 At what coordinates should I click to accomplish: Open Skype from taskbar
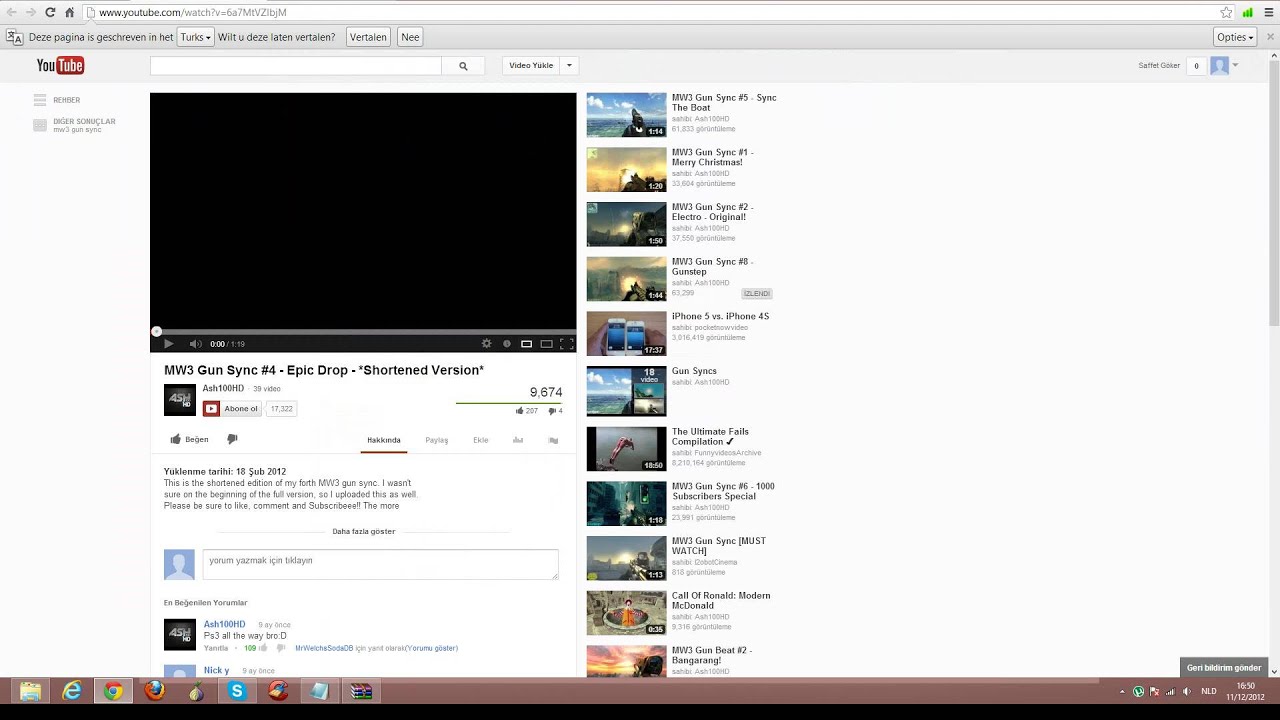[x=237, y=691]
